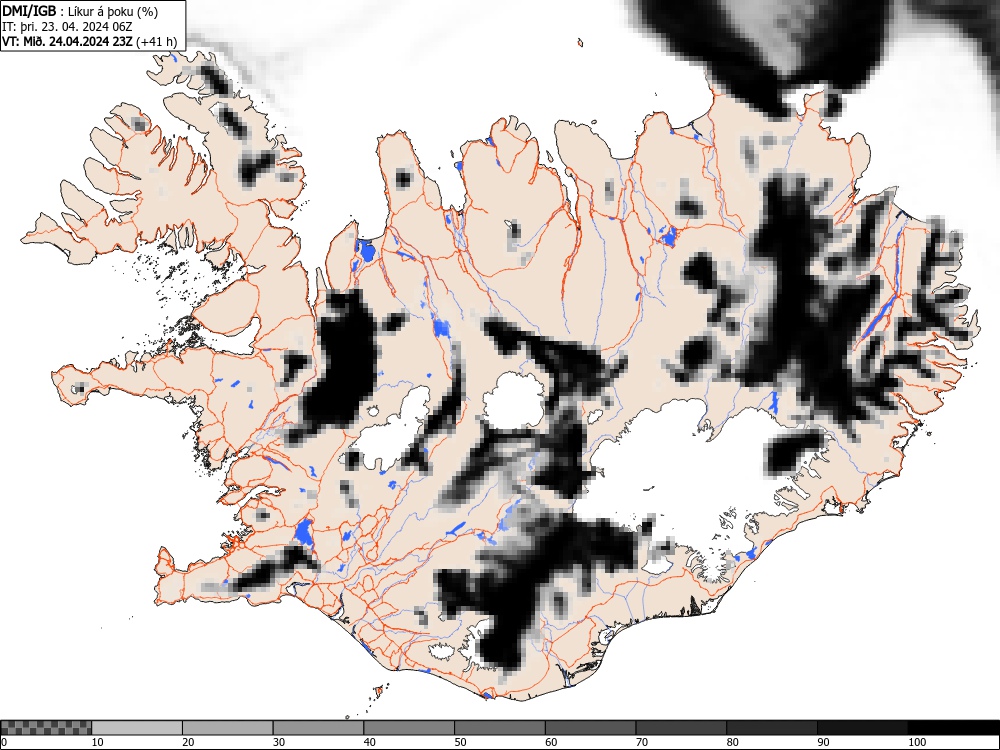Screen dimensions: 1000x750
Task: Click the '90' legend scale label
Action: (x=823, y=742)
